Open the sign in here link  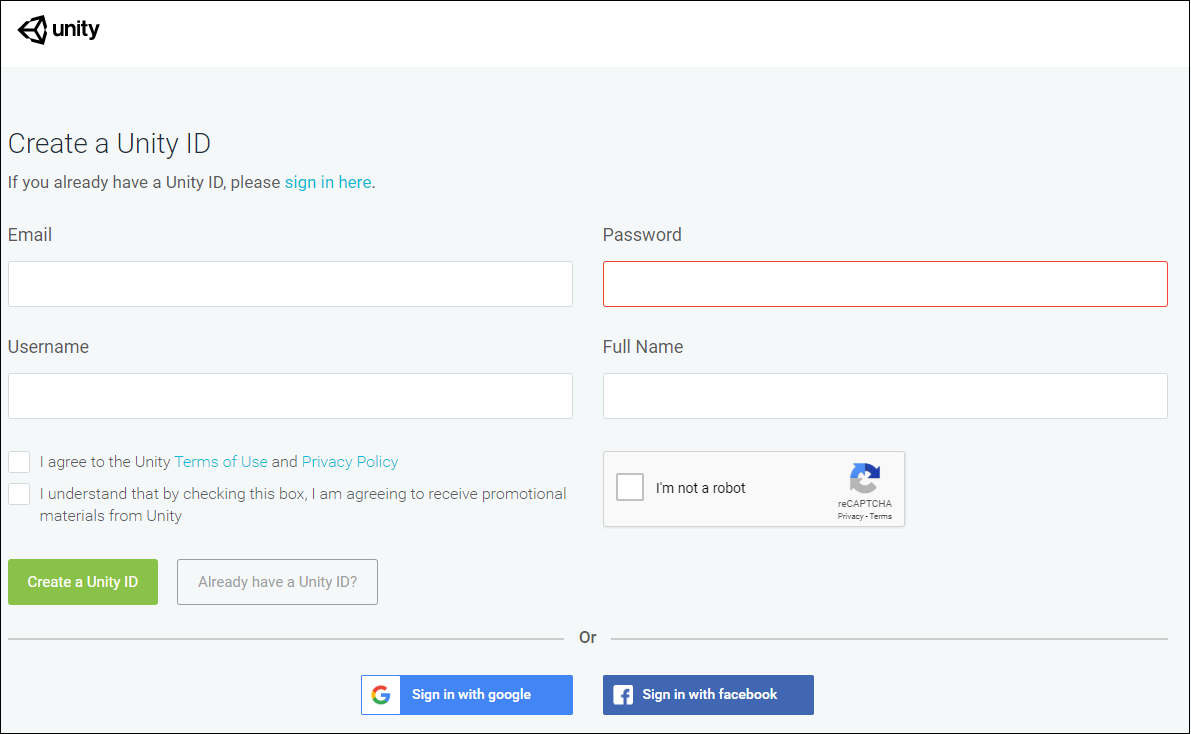click(328, 183)
